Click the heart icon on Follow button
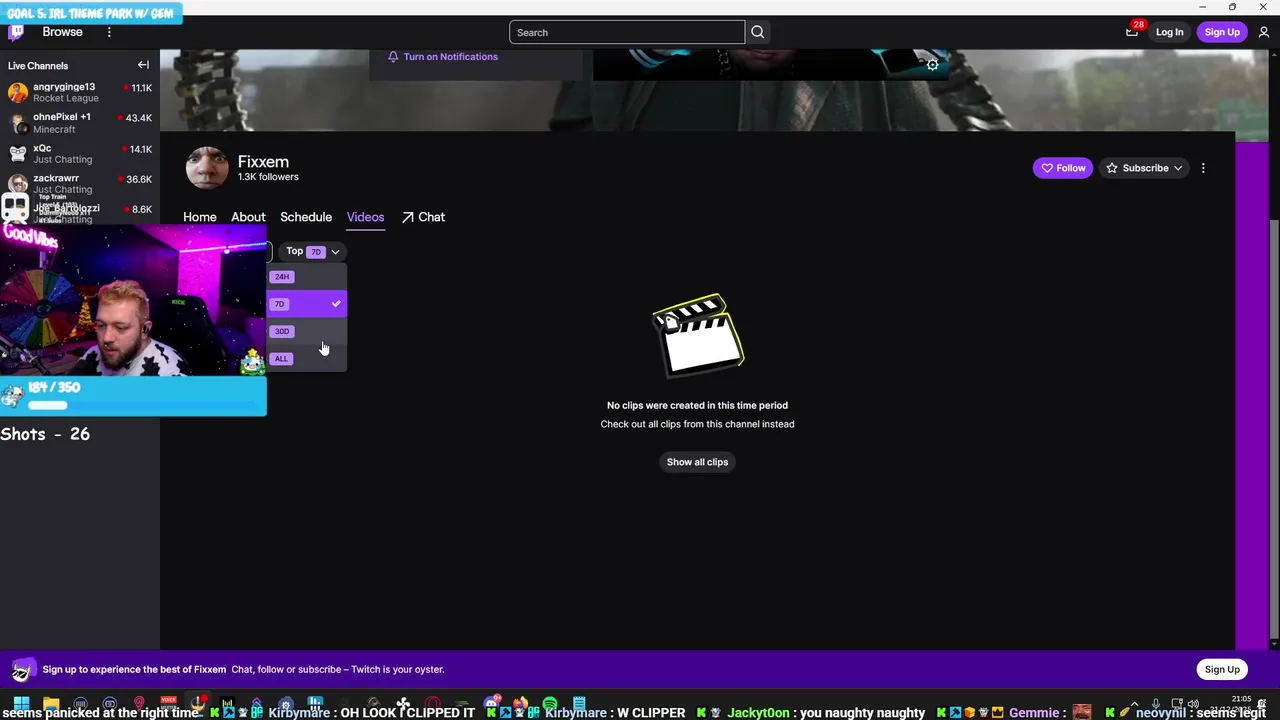 pos(1047,168)
